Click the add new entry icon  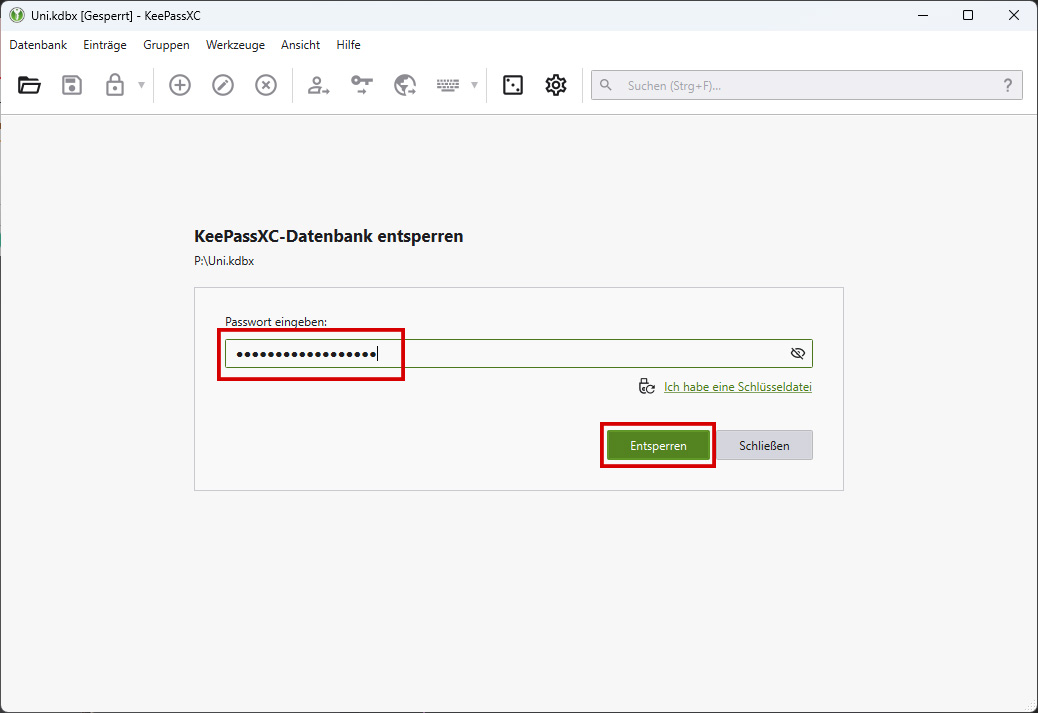180,85
